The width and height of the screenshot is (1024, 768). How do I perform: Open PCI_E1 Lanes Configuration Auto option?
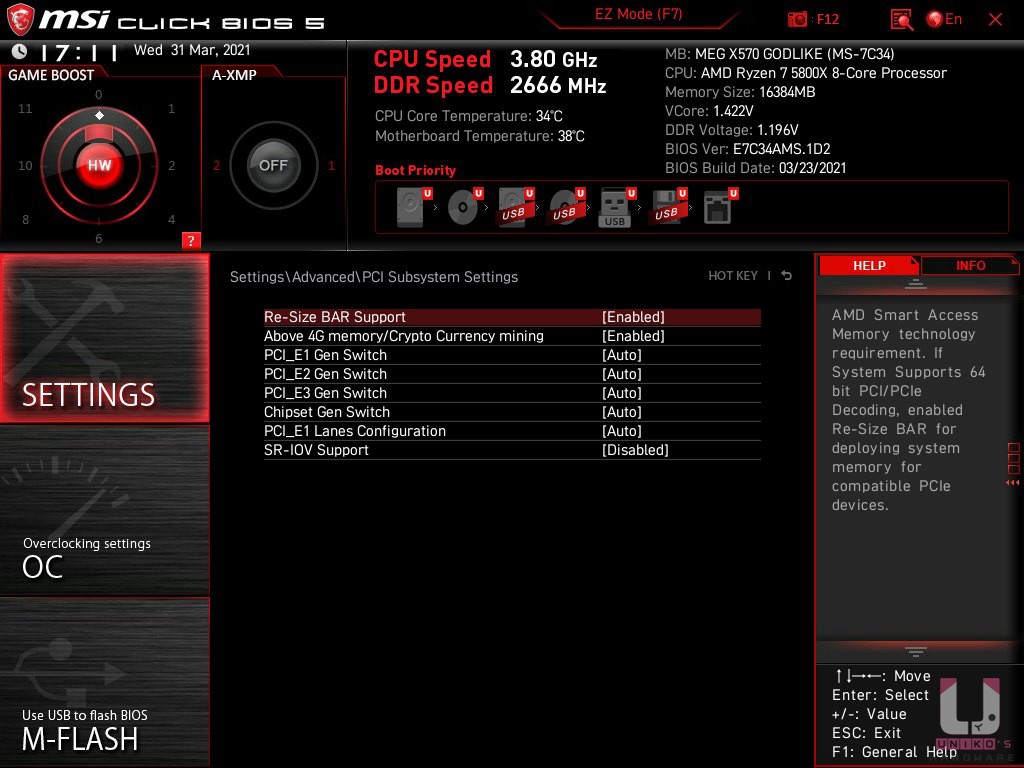click(x=622, y=430)
